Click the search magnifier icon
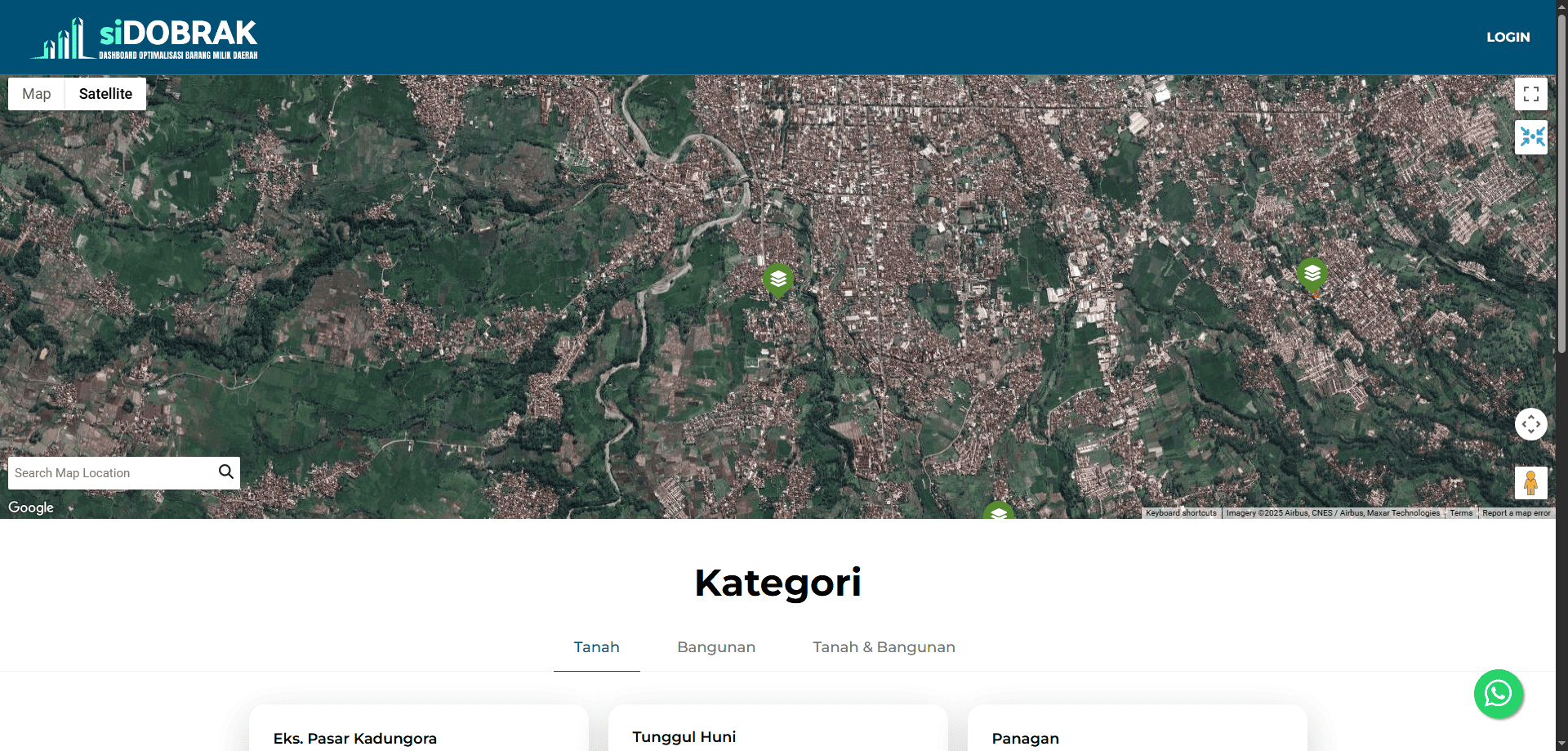The width and height of the screenshot is (1568, 751). 226,472
